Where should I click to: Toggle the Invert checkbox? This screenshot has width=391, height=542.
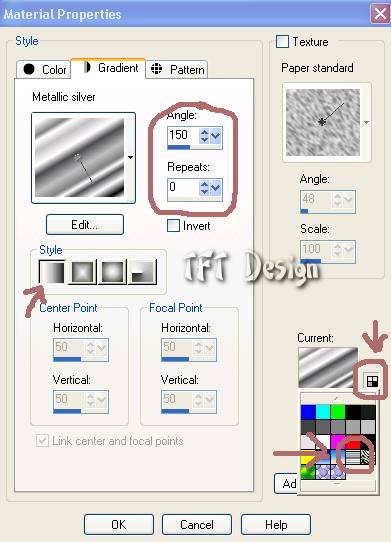173,226
